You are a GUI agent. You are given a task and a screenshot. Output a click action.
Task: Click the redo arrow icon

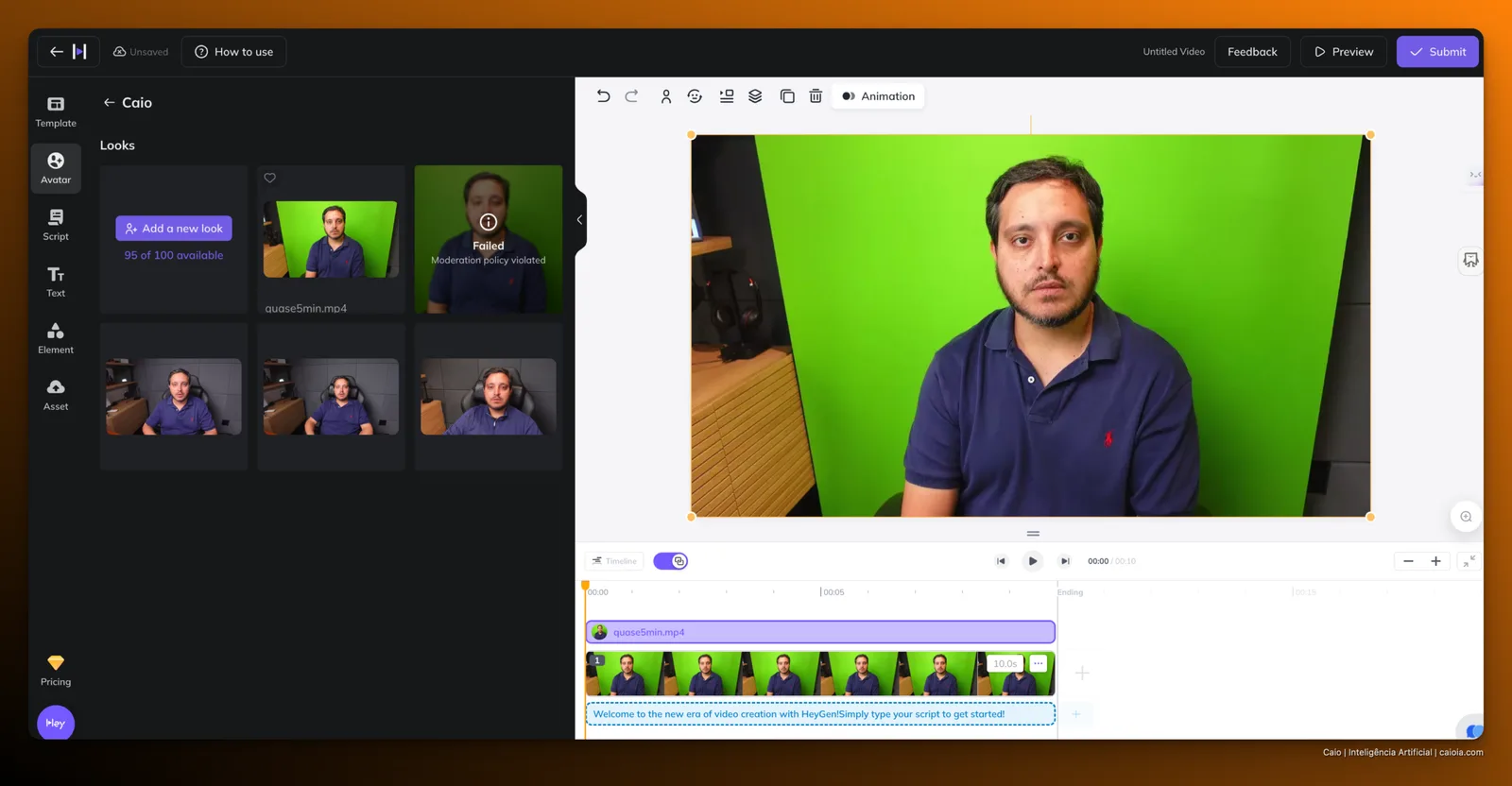631,96
